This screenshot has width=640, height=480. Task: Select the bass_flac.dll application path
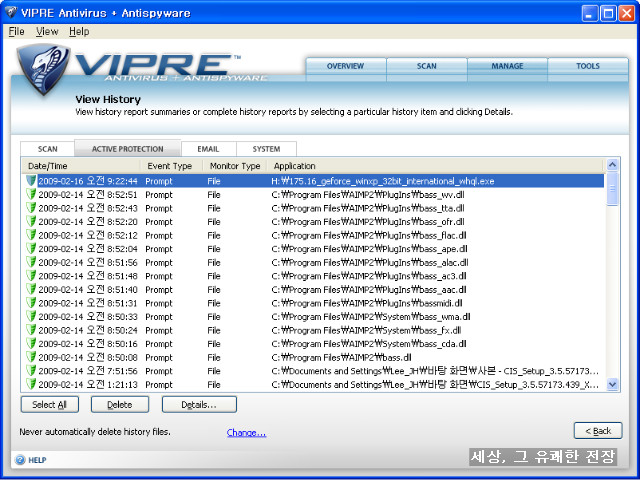pos(369,236)
